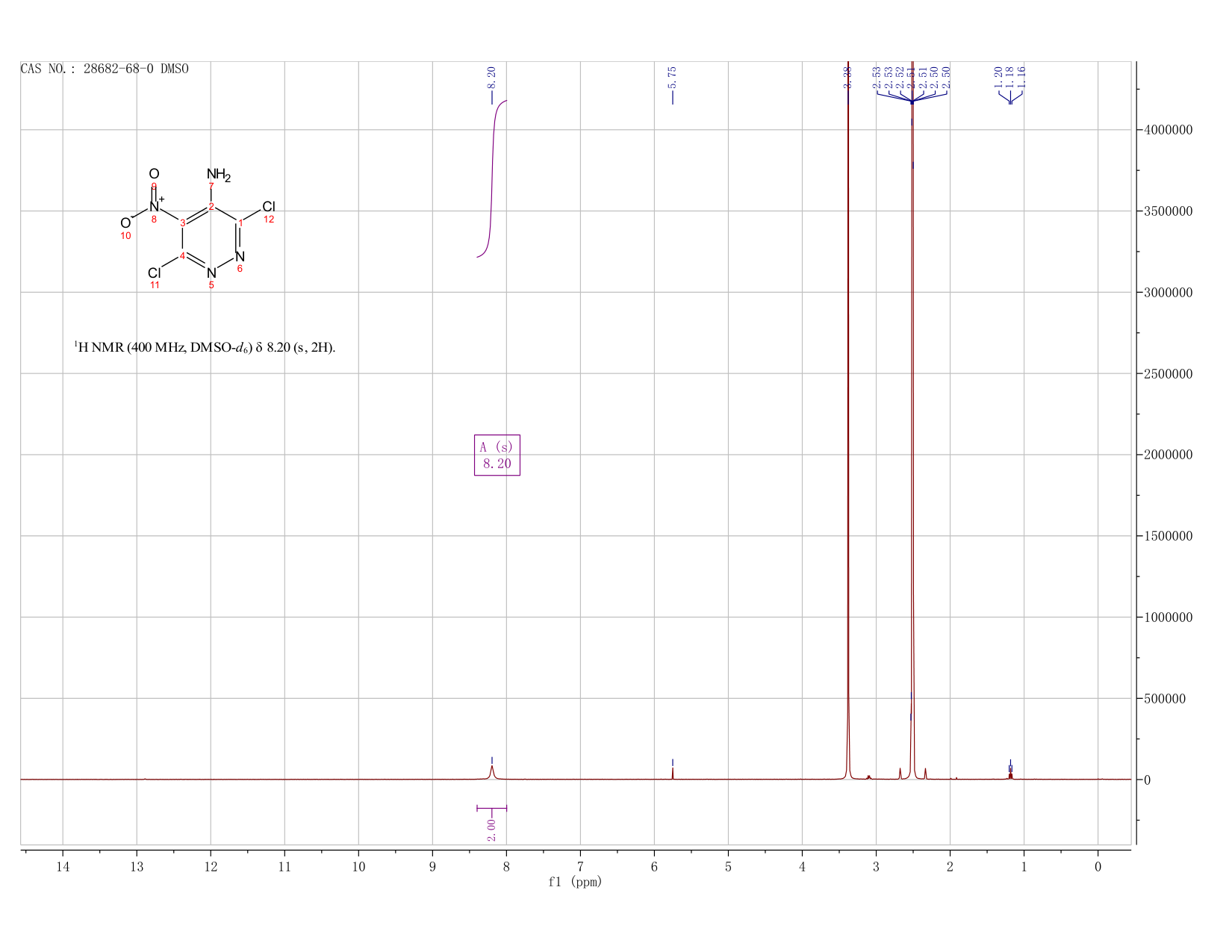
Task: Click the ring nitrogen labeled 5
Action: click(211, 273)
